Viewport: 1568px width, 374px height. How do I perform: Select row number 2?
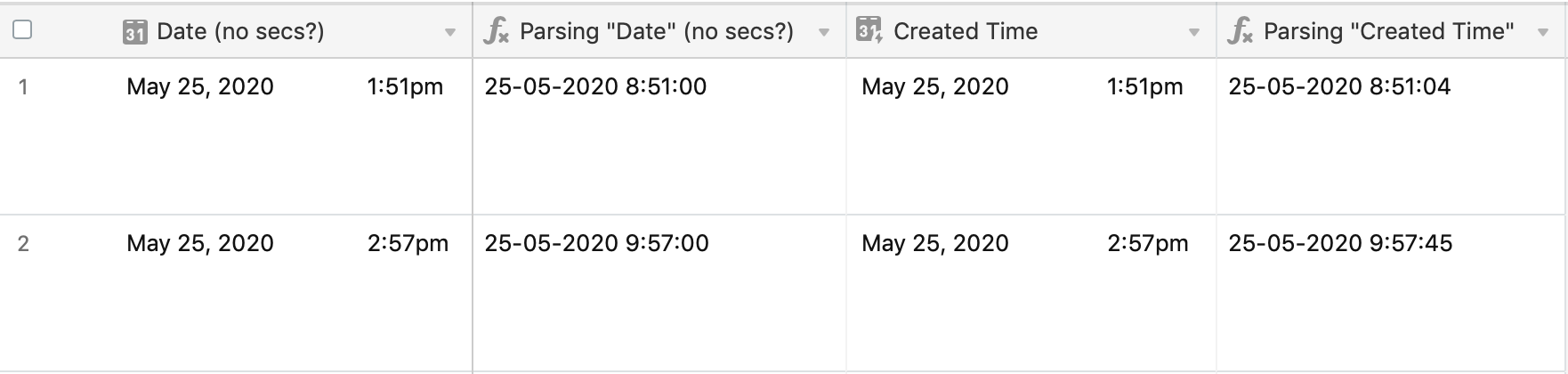pos(23,244)
